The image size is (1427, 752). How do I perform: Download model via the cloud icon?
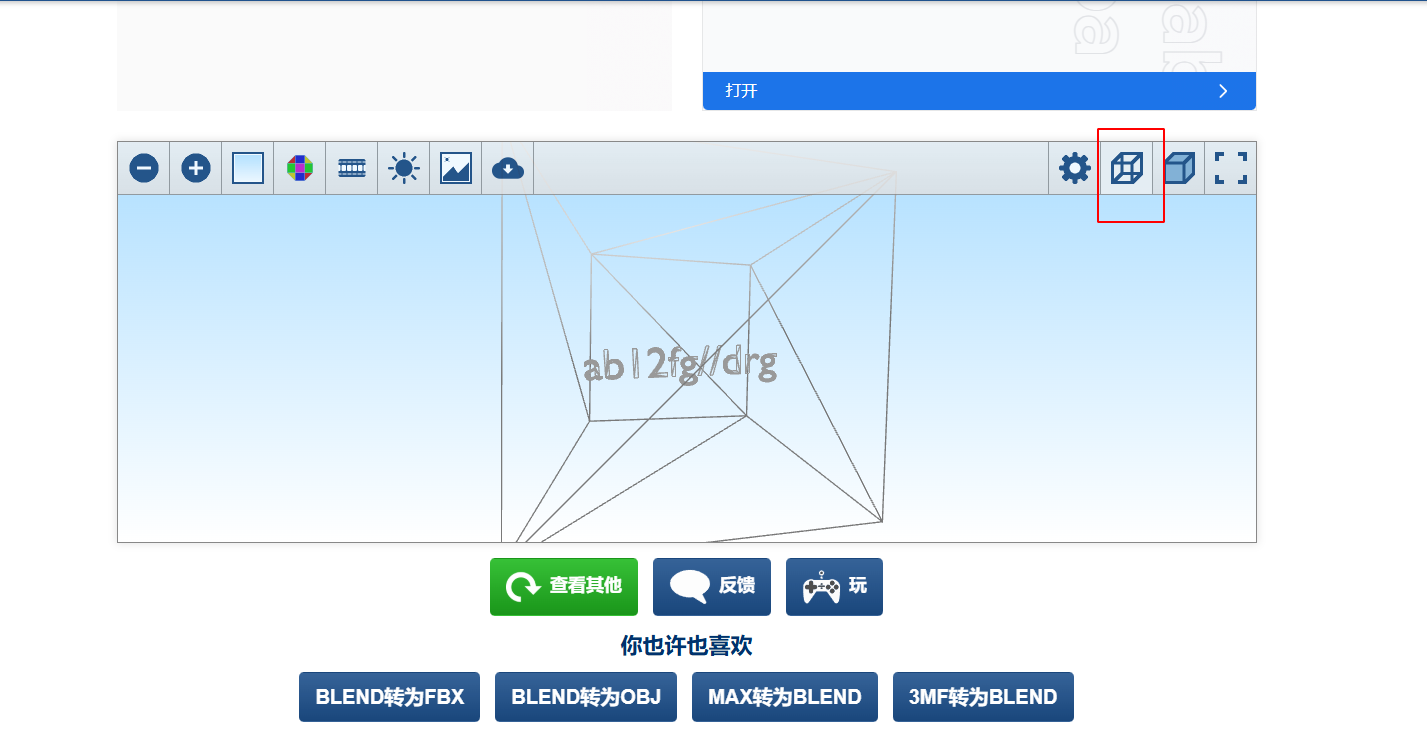508,168
